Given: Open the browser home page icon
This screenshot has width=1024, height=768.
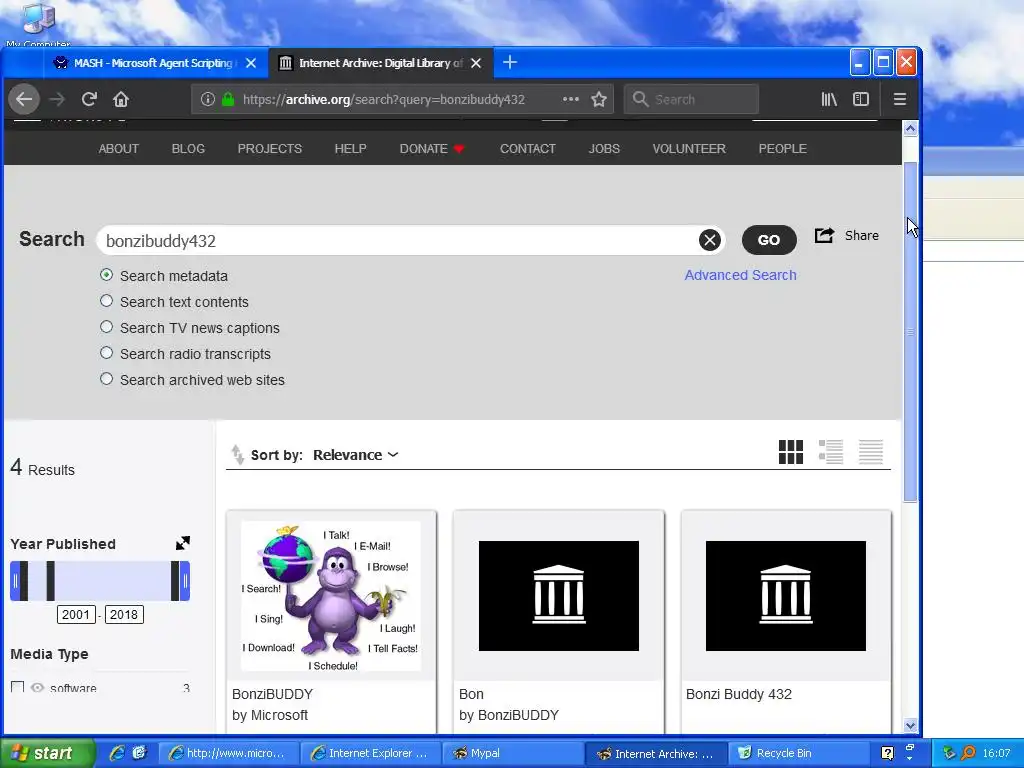Looking at the screenshot, I should click(121, 99).
